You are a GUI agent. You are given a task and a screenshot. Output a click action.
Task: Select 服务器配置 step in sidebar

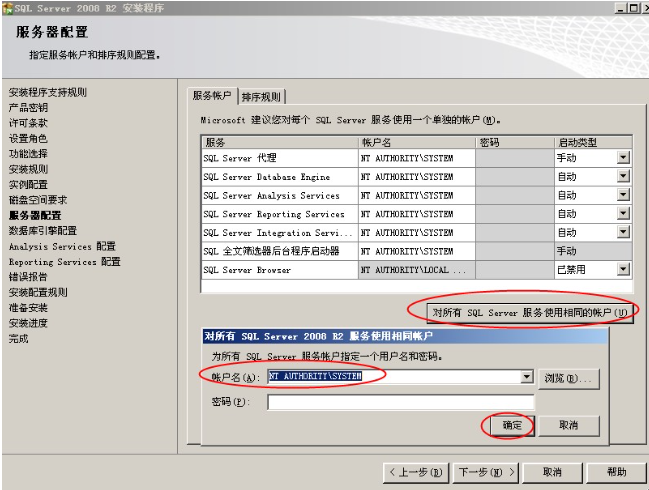(35, 215)
